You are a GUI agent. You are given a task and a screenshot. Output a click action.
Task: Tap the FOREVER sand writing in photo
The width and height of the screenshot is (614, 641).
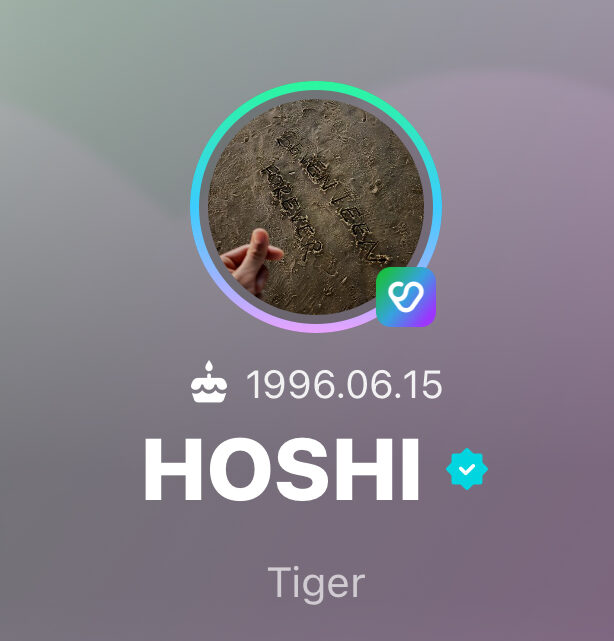click(291, 213)
